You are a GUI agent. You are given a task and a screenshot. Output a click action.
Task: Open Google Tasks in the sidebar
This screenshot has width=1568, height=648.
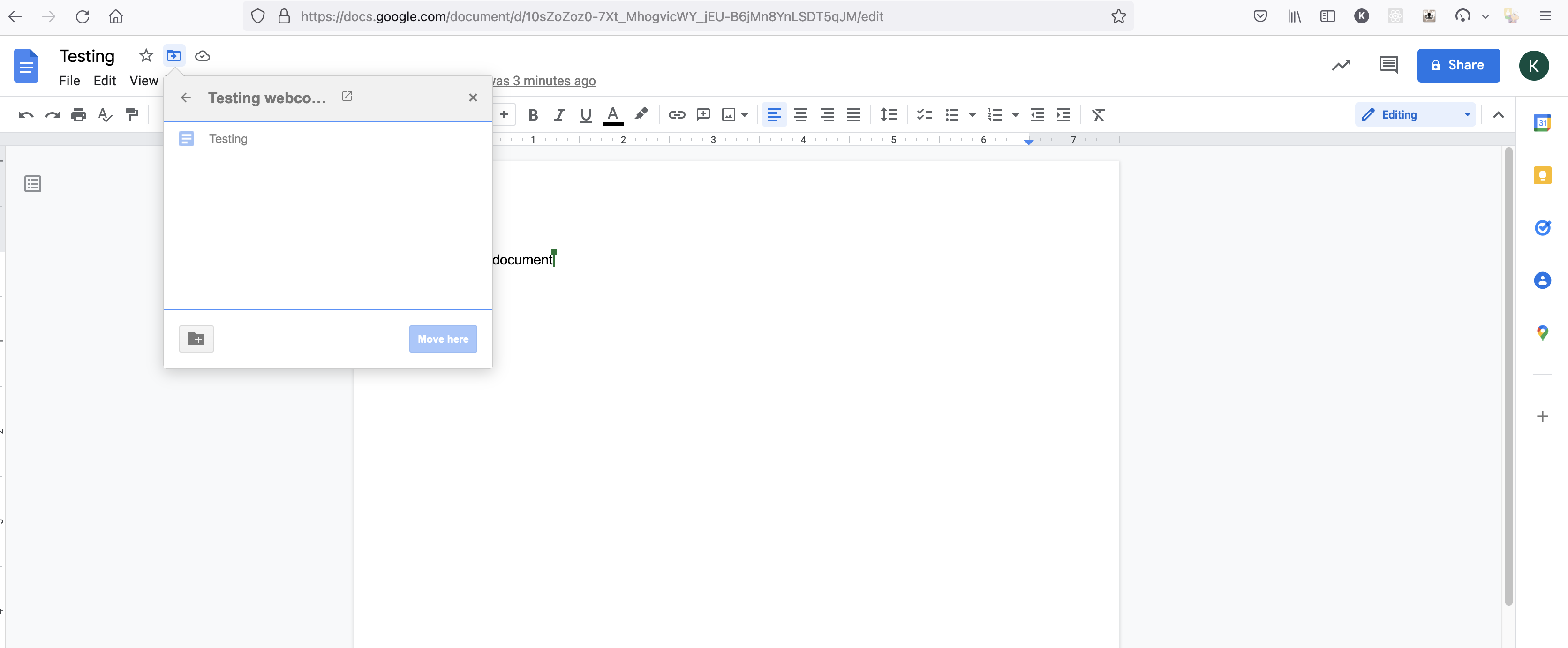pos(1543,228)
